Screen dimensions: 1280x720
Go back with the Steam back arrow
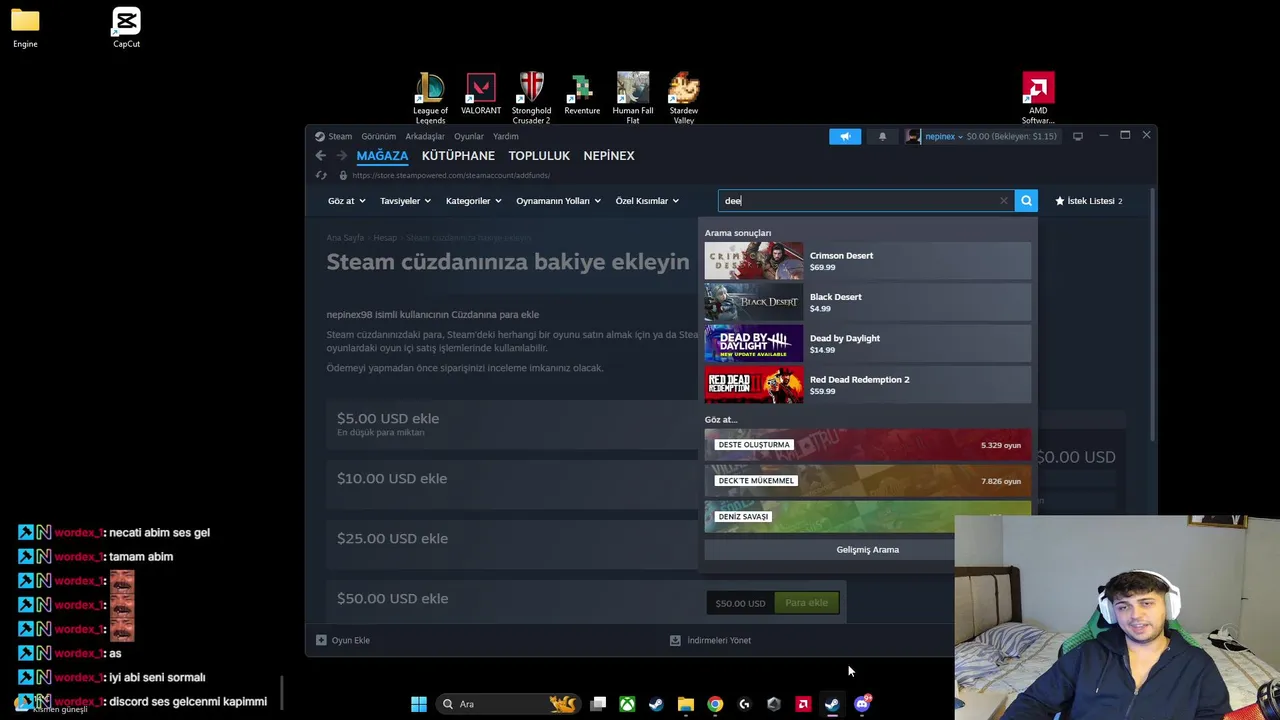tap(320, 155)
